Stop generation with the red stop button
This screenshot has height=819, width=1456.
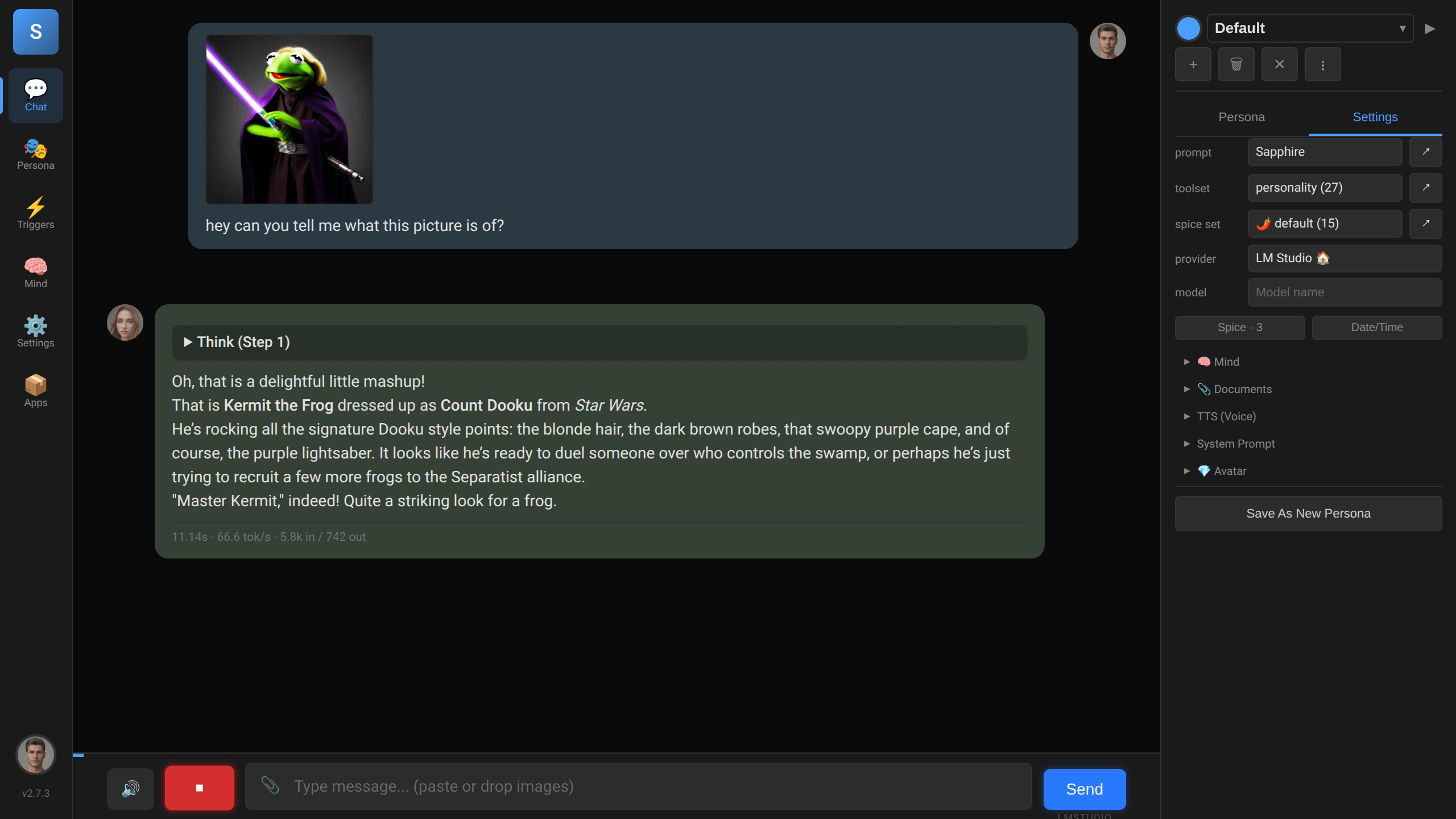[x=200, y=788]
